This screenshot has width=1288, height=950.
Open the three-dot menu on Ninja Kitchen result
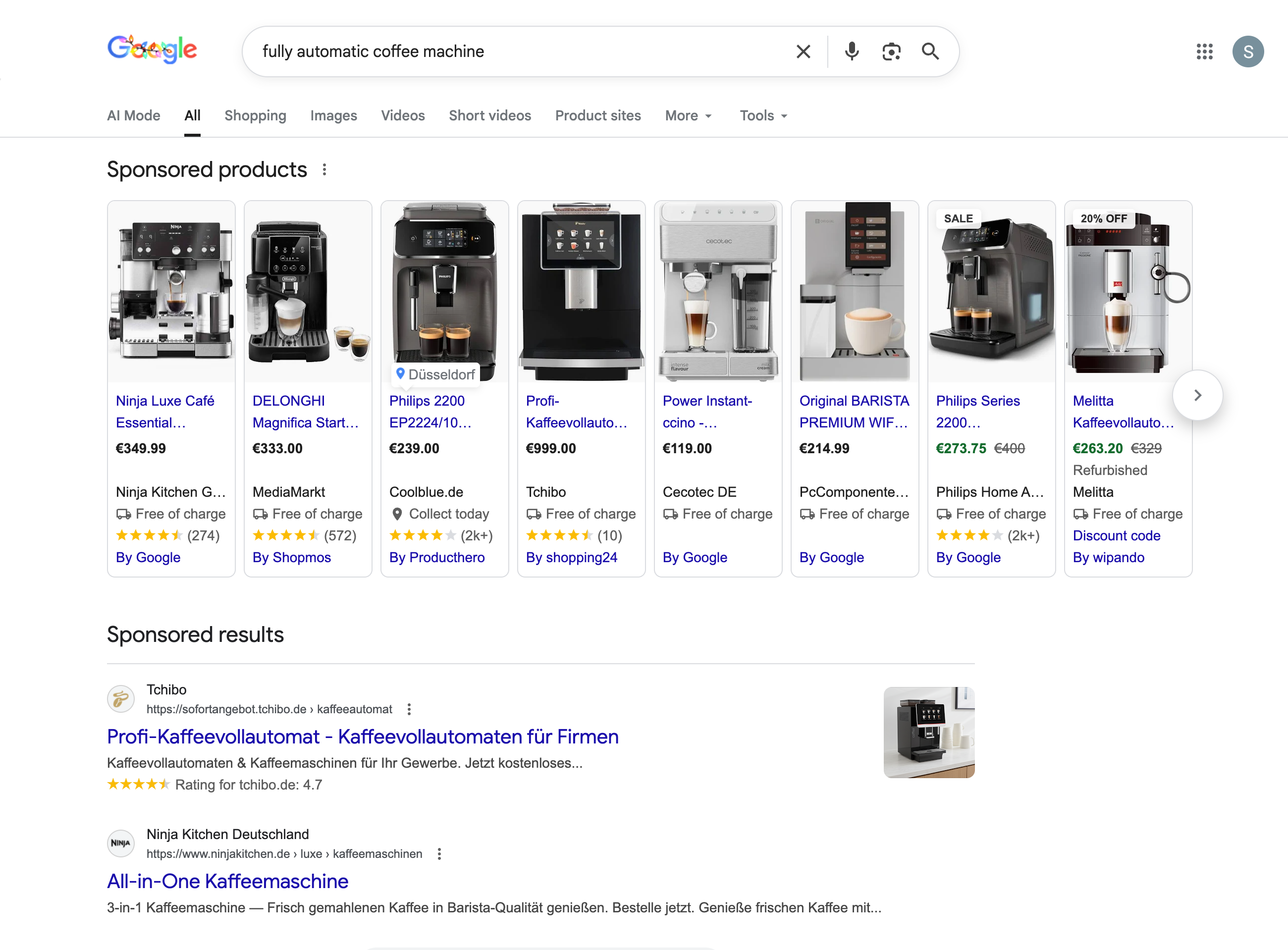coord(440,854)
